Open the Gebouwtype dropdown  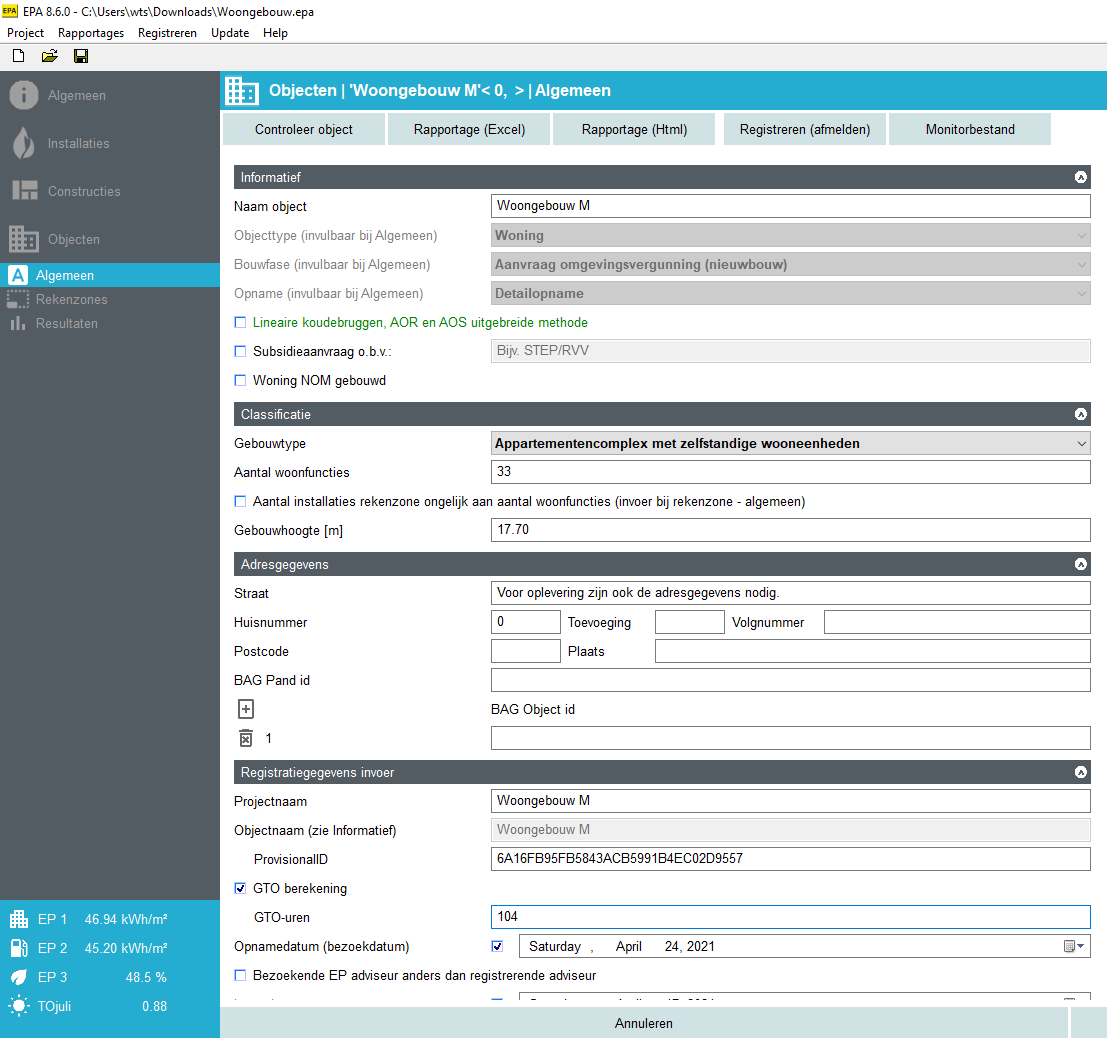791,443
